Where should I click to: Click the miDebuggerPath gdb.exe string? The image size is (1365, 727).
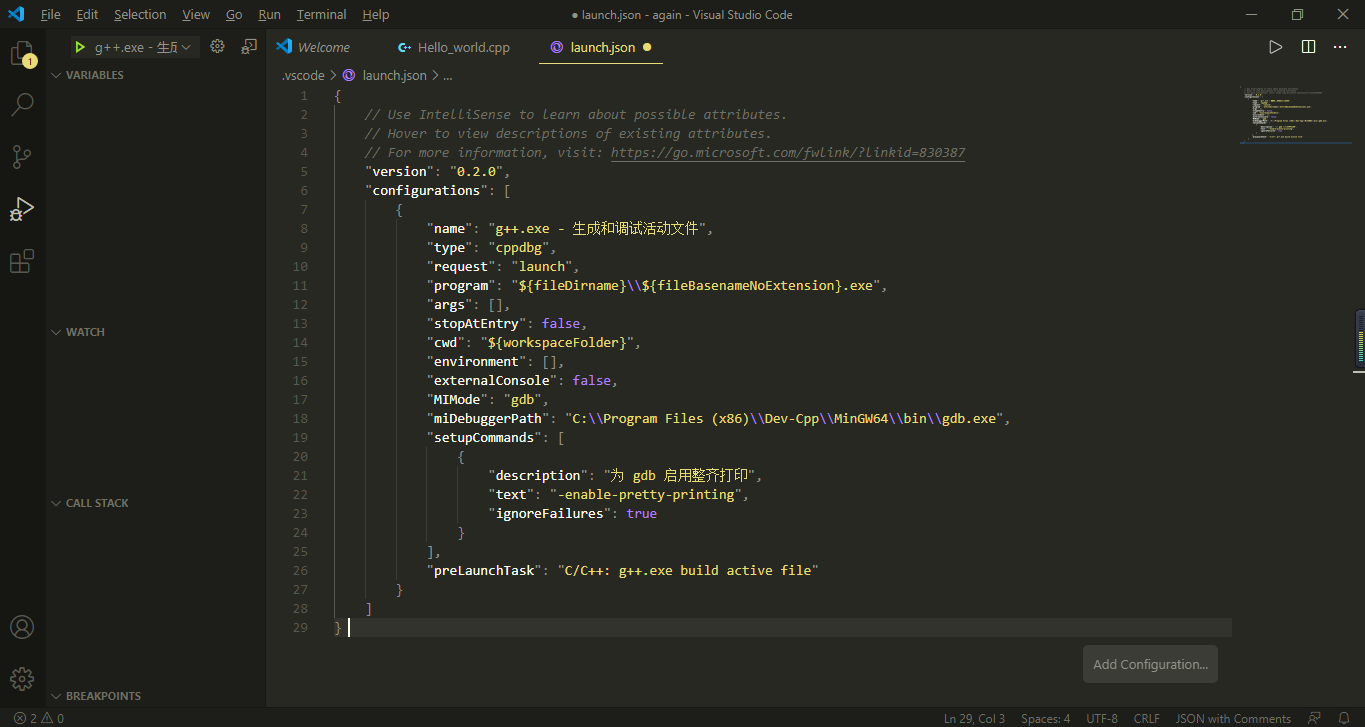(x=785, y=418)
